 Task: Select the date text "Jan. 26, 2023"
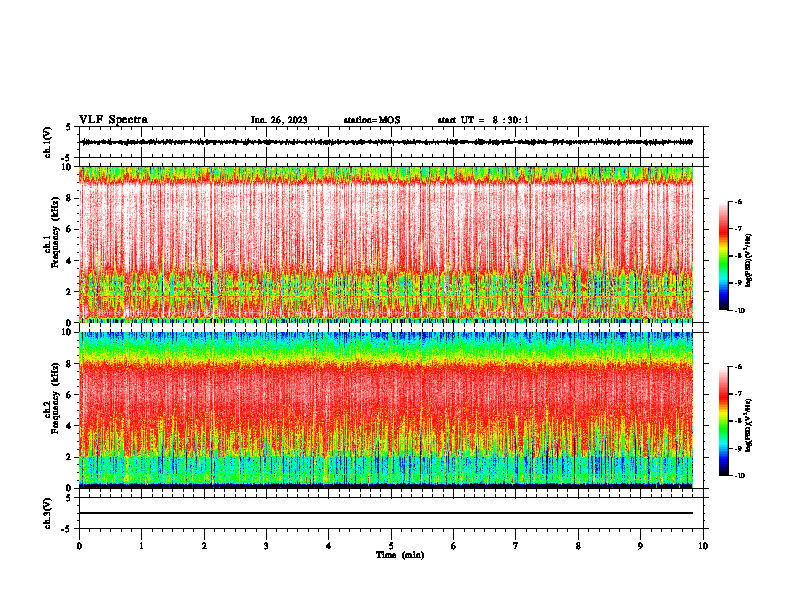pos(279,120)
